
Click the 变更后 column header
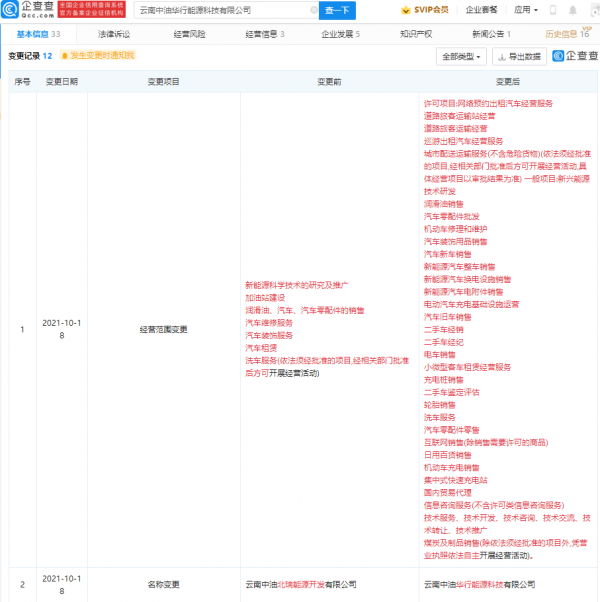click(508, 82)
